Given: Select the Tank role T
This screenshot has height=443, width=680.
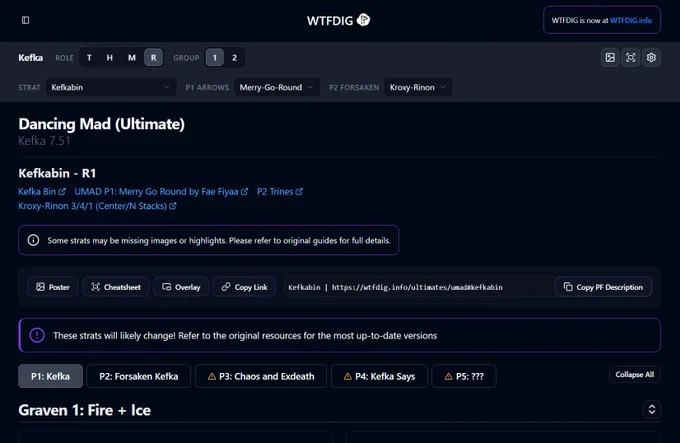Looking at the screenshot, I should (89, 58).
